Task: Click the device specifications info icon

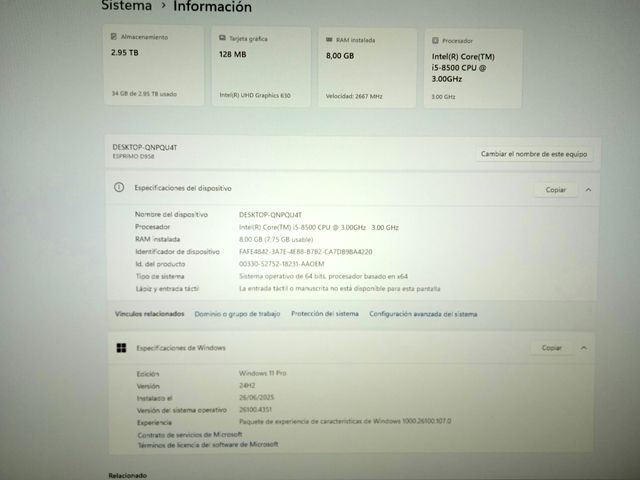Action: tap(119, 187)
